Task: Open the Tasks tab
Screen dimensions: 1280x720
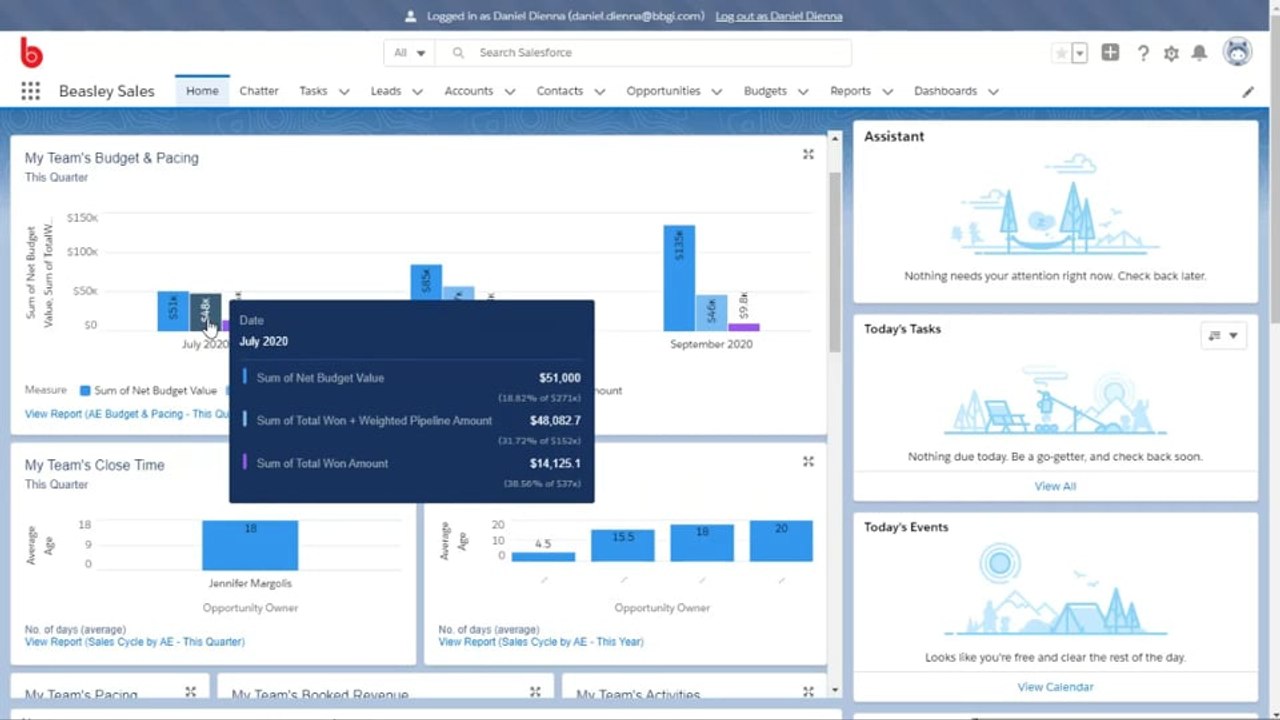Action: [x=313, y=91]
